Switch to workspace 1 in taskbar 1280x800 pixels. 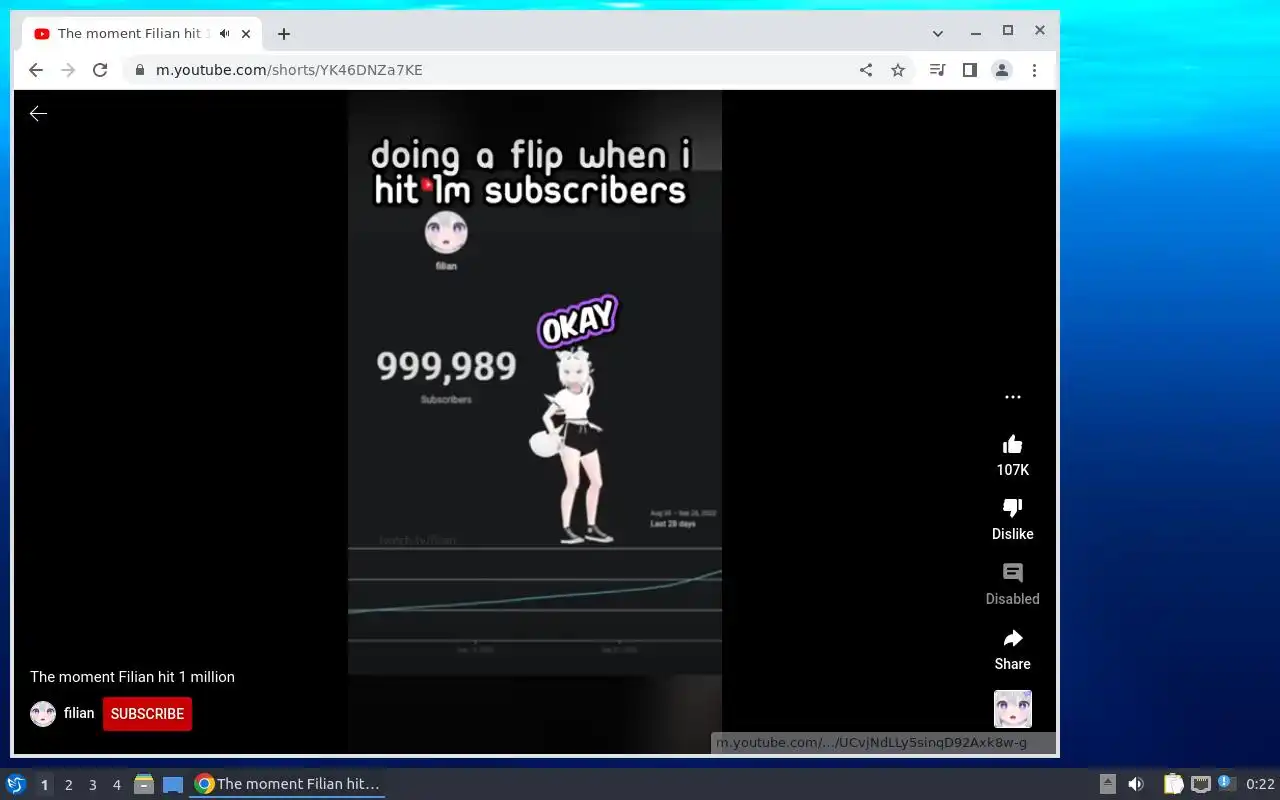pos(44,785)
